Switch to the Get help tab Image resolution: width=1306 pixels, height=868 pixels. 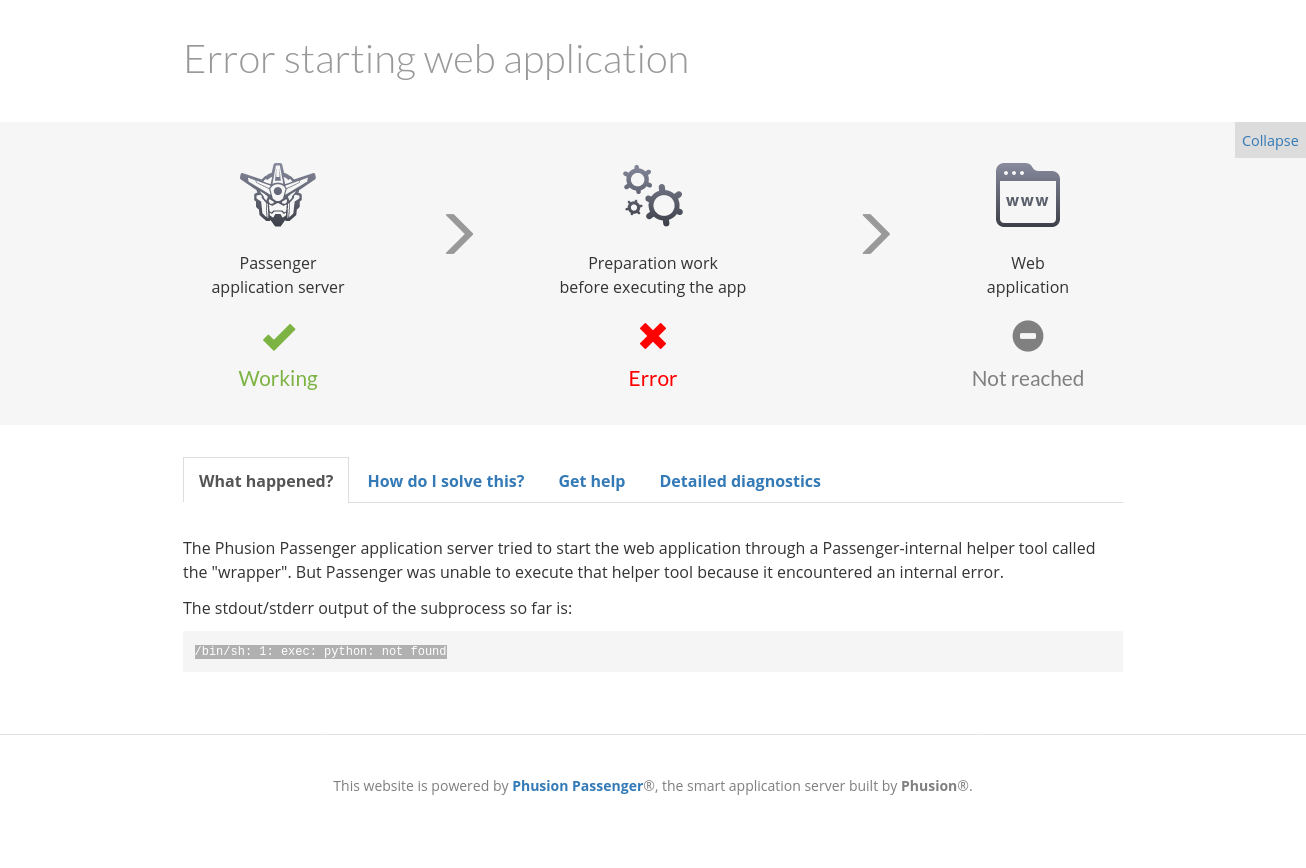(x=591, y=481)
